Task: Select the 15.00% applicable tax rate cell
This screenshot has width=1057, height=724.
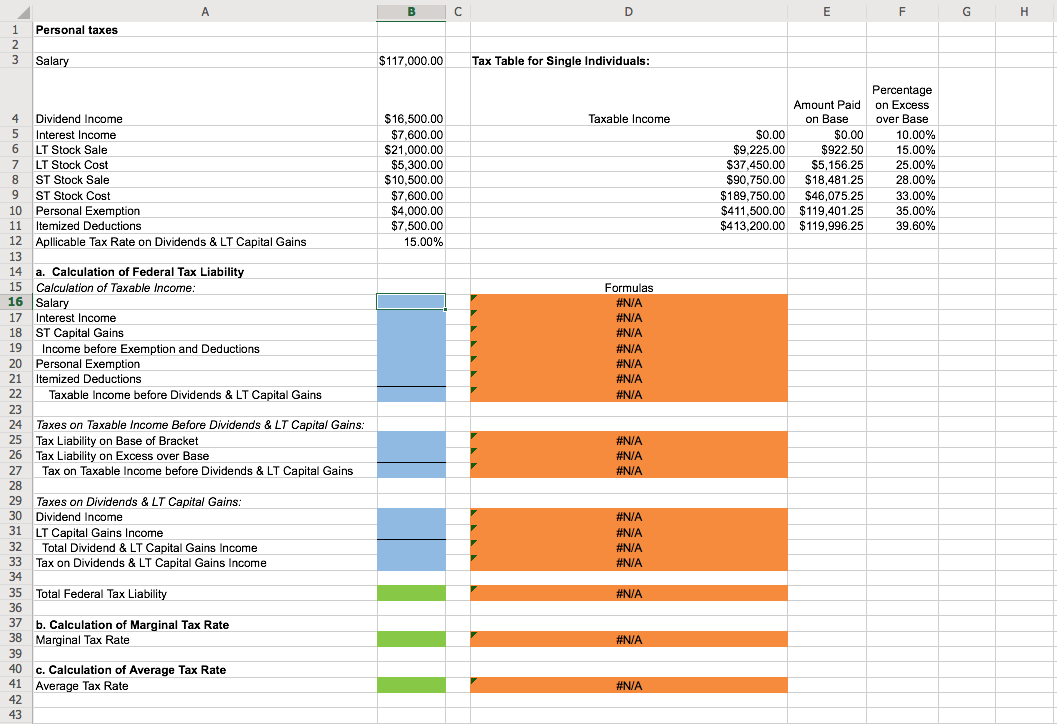Action: (x=411, y=241)
